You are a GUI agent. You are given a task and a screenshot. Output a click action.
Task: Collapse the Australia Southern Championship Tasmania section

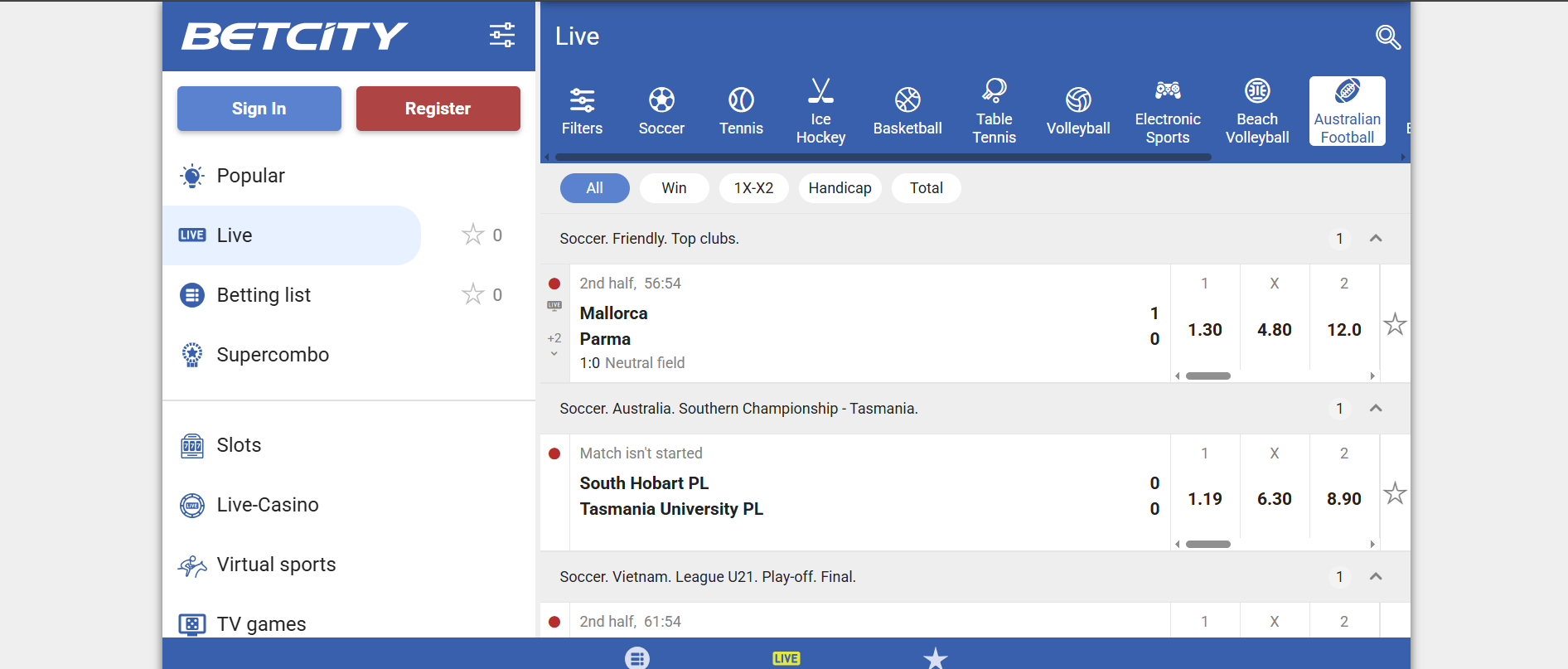[x=1376, y=408]
